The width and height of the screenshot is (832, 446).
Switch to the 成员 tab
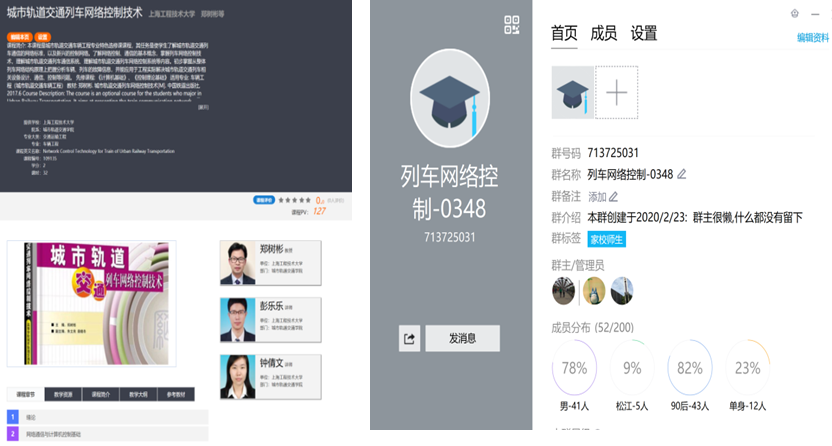603,33
